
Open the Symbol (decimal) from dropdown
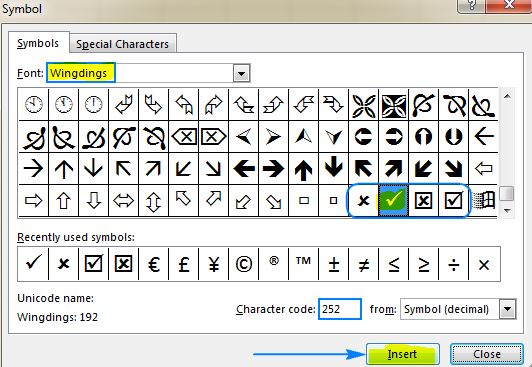507,309
